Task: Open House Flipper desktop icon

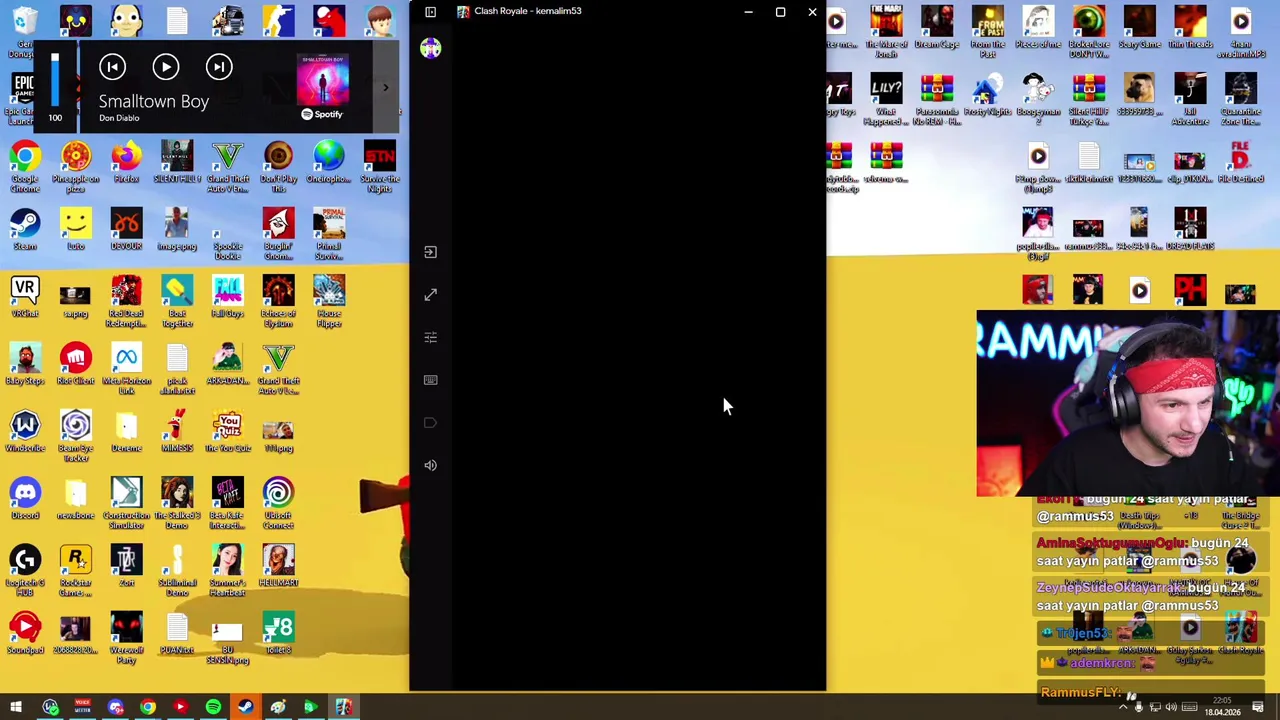Action: click(x=329, y=301)
